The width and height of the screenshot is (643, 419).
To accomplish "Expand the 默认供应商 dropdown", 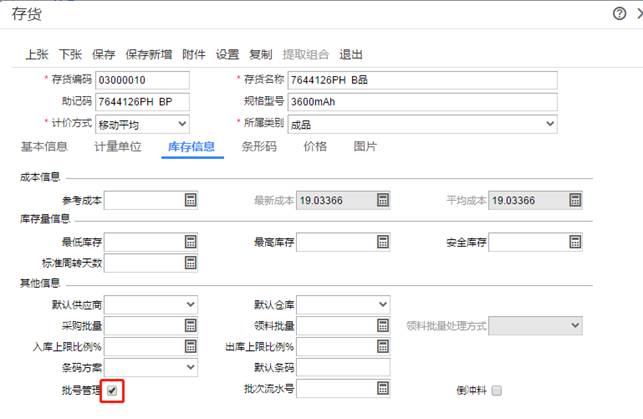I will tap(190, 304).
